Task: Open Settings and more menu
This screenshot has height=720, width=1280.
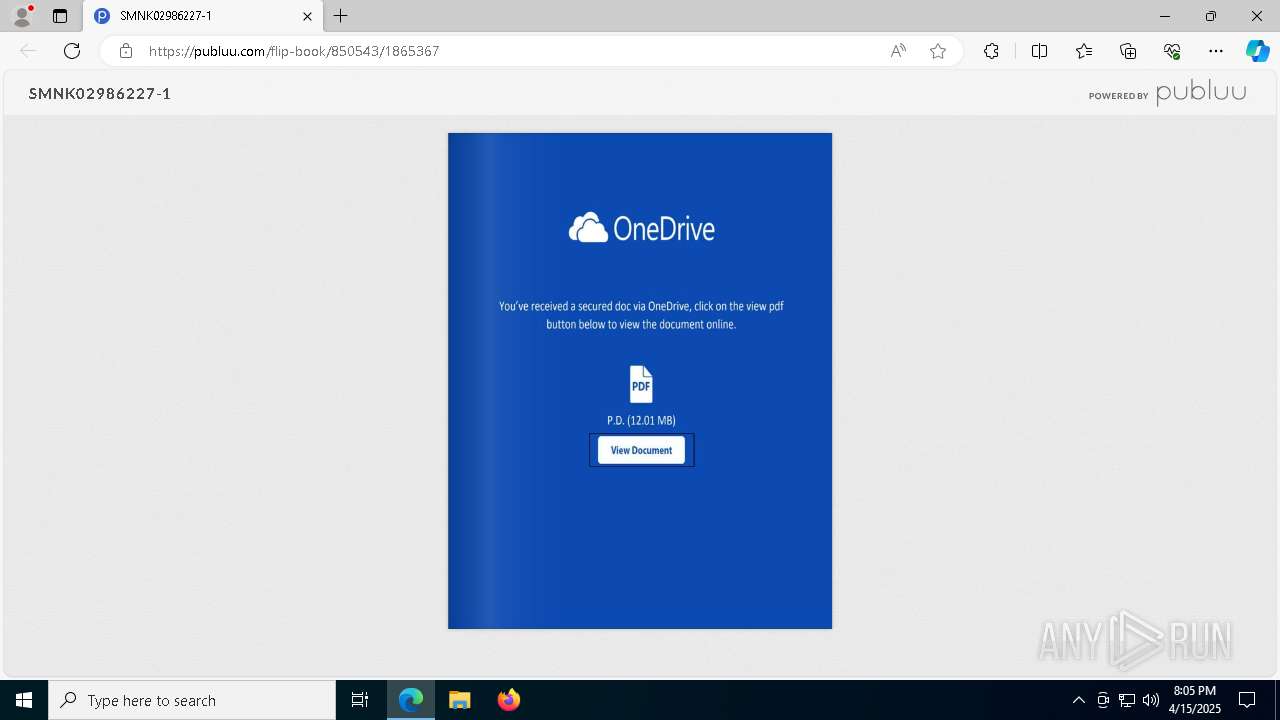Action: point(1216,51)
